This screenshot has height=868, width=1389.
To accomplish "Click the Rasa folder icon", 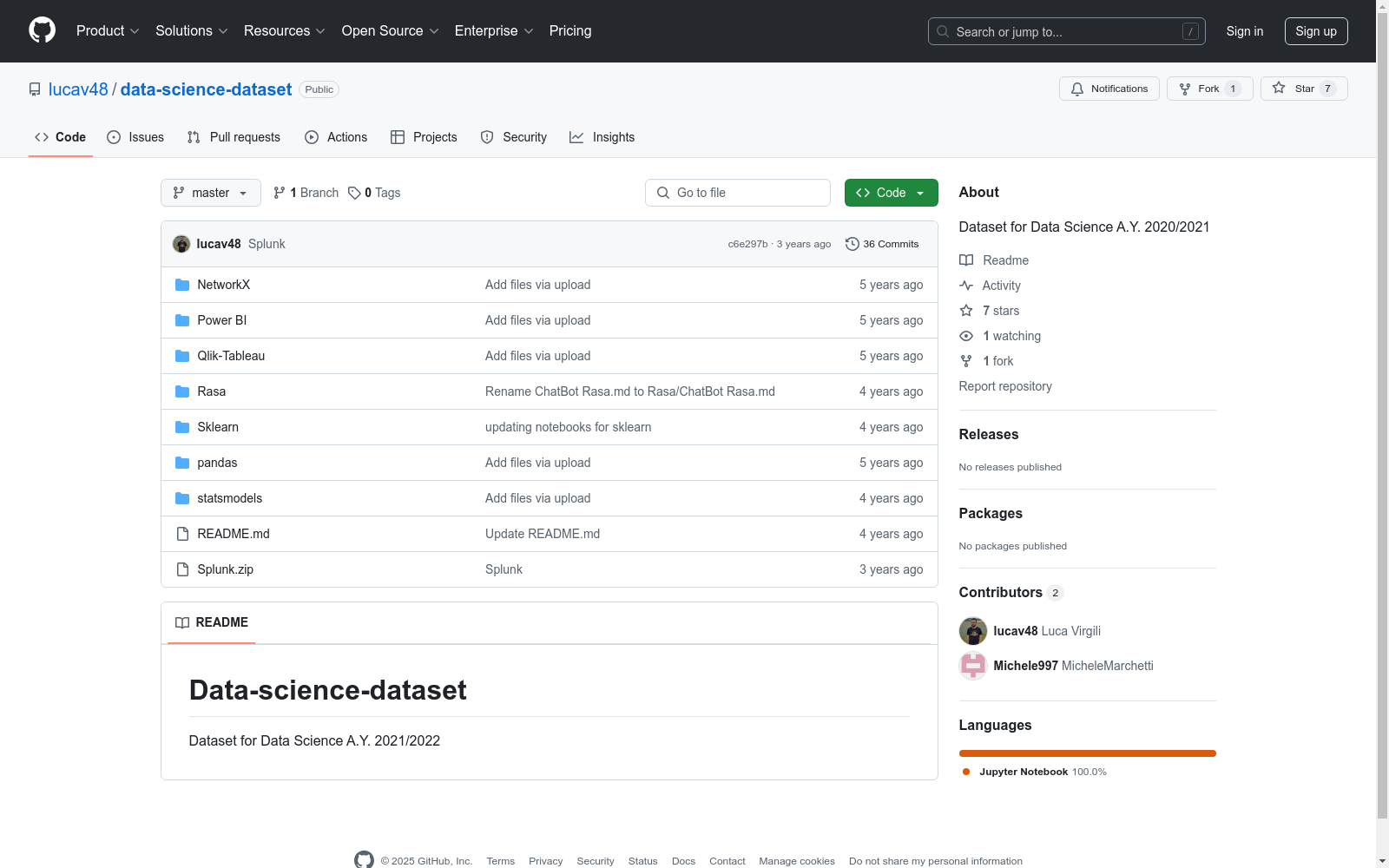I will [x=182, y=391].
